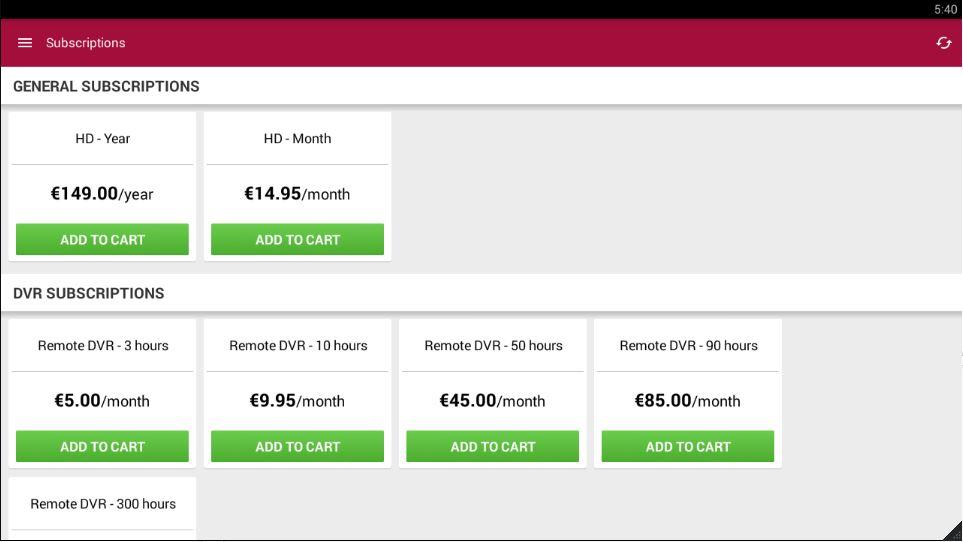
Task: Add HD - Year subscription to cart
Action: point(102,240)
